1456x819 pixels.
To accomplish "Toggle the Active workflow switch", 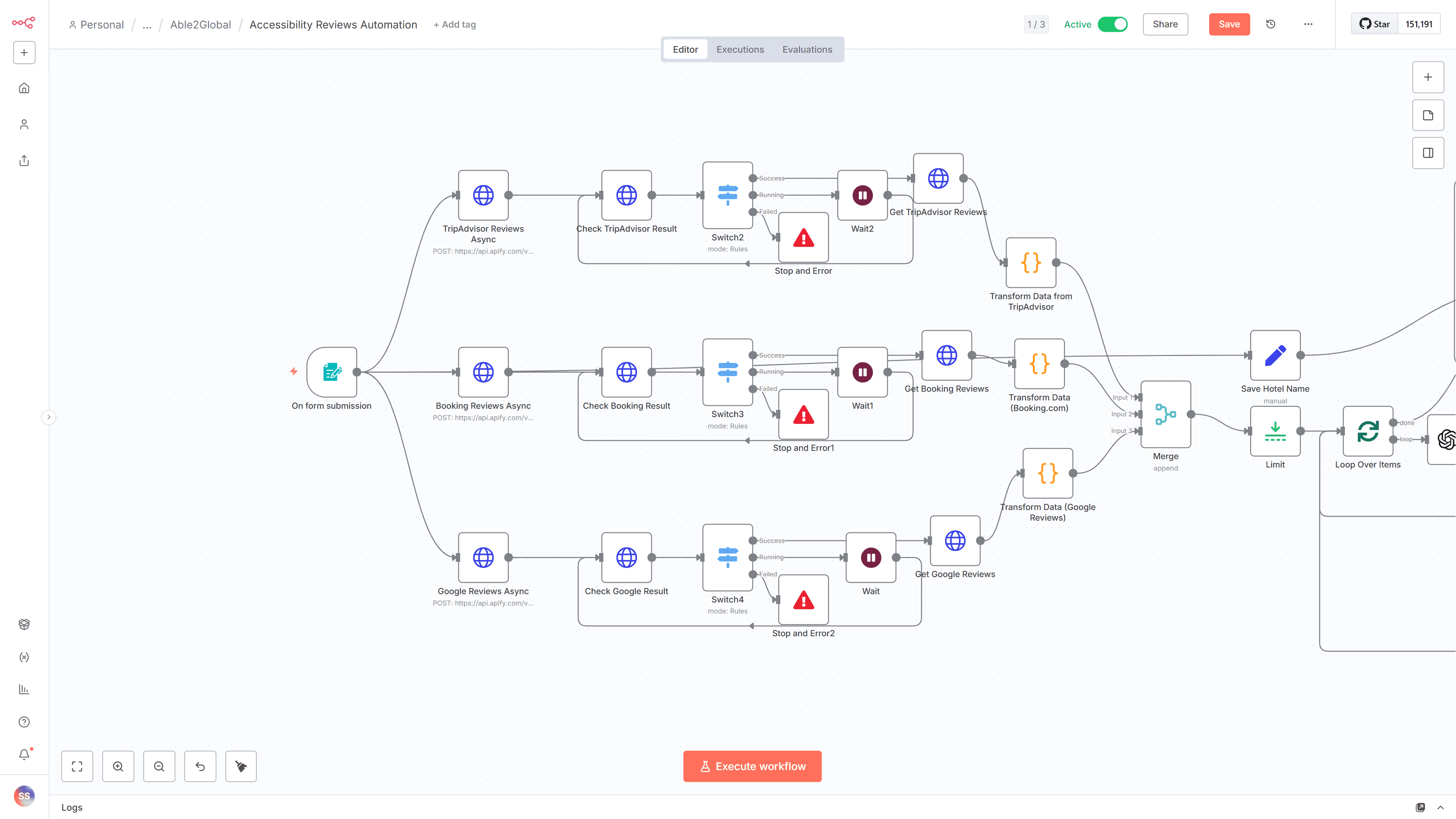I will tap(1112, 24).
